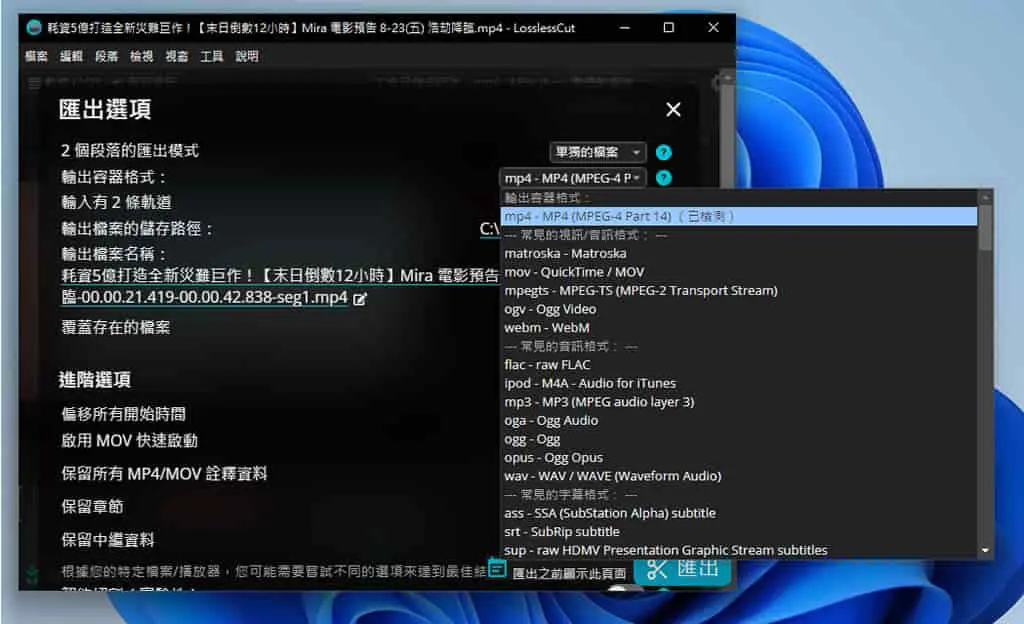
Task: Collapse the mp4 output container format dropdown
Action: [x=573, y=178]
